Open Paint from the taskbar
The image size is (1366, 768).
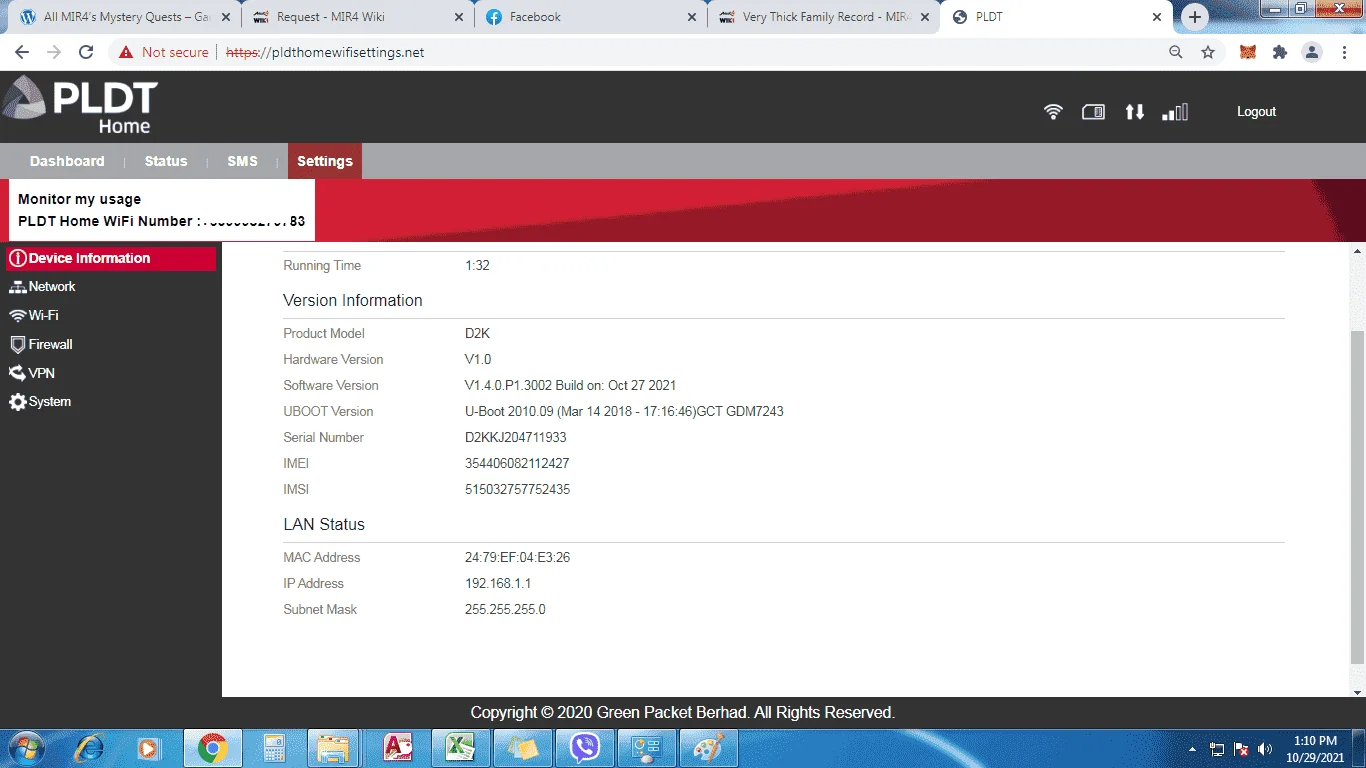tap(708, 748)
